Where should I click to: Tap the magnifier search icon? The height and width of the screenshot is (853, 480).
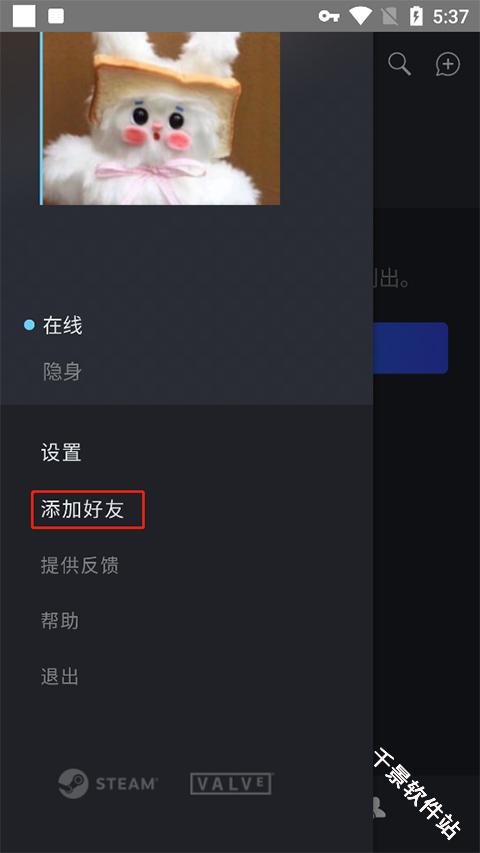399,64
